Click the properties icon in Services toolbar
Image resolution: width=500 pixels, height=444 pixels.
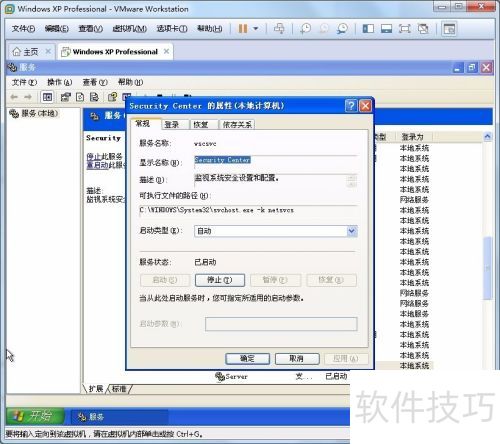[x=65, y=97]
